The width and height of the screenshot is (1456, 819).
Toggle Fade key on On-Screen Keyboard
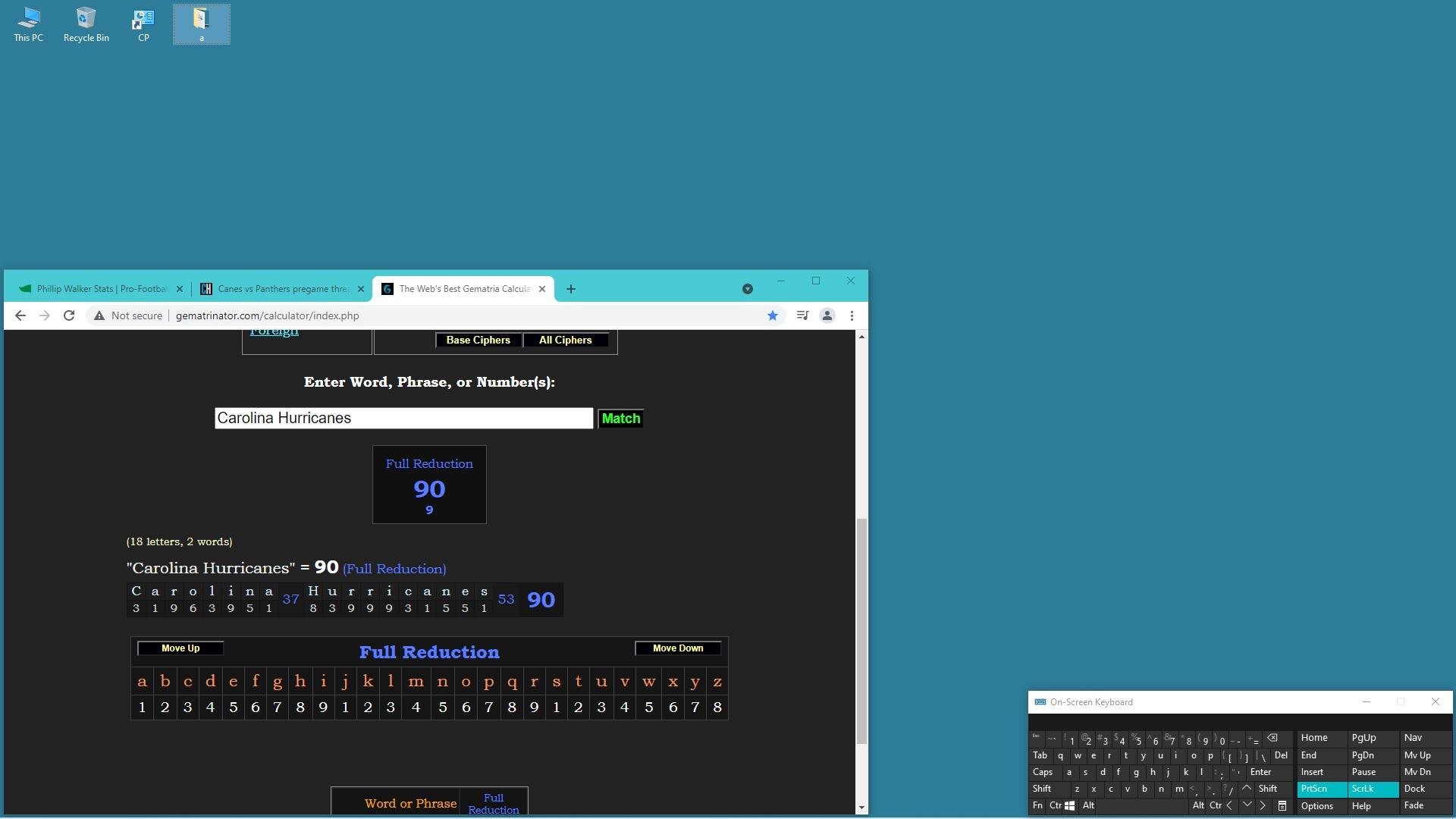(1426, 805)
